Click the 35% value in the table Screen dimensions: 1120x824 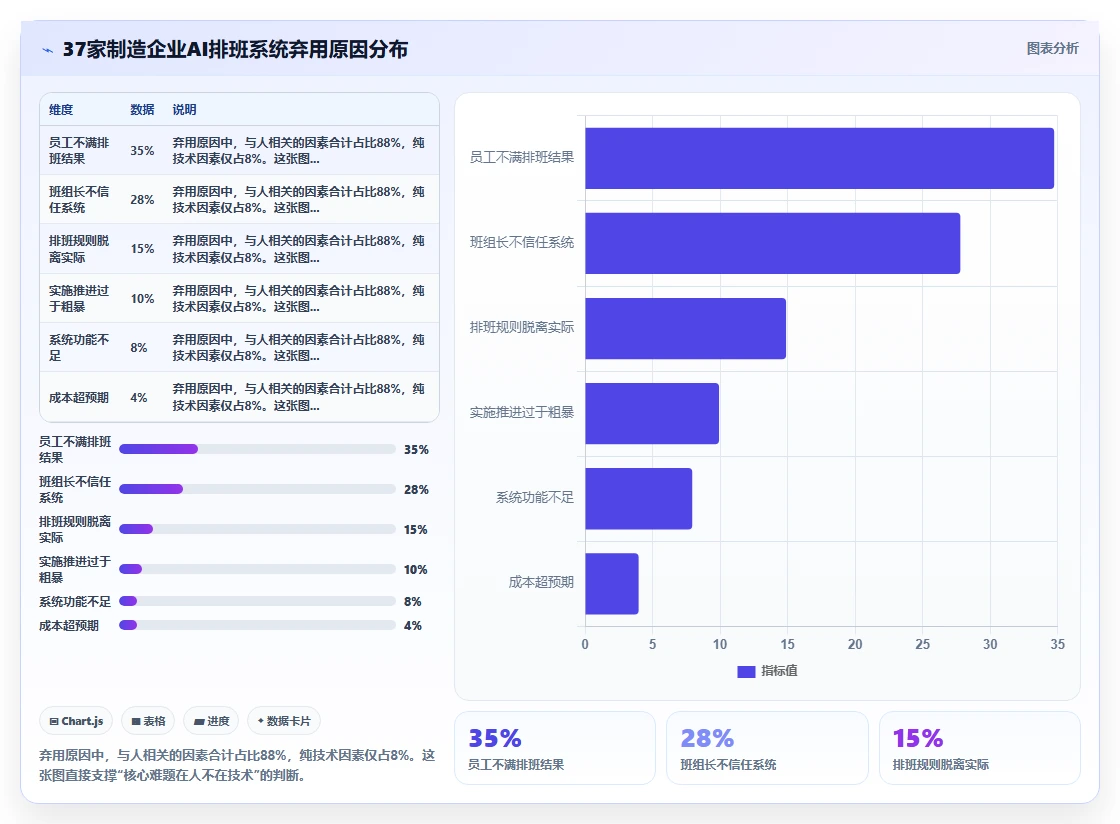tap(142, 151)
